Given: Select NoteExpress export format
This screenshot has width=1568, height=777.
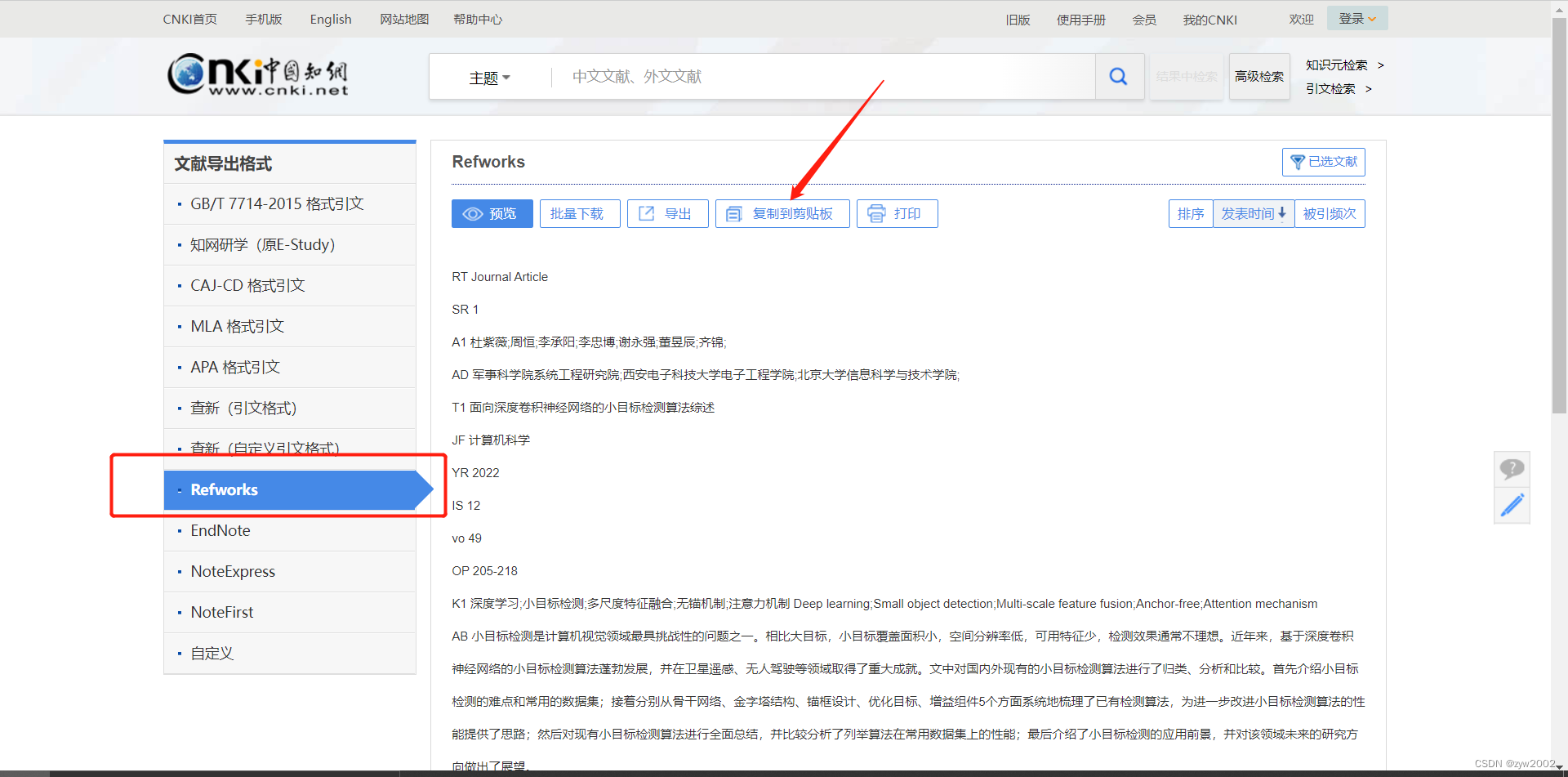Looking at the screenshot, I should point(290,572).
